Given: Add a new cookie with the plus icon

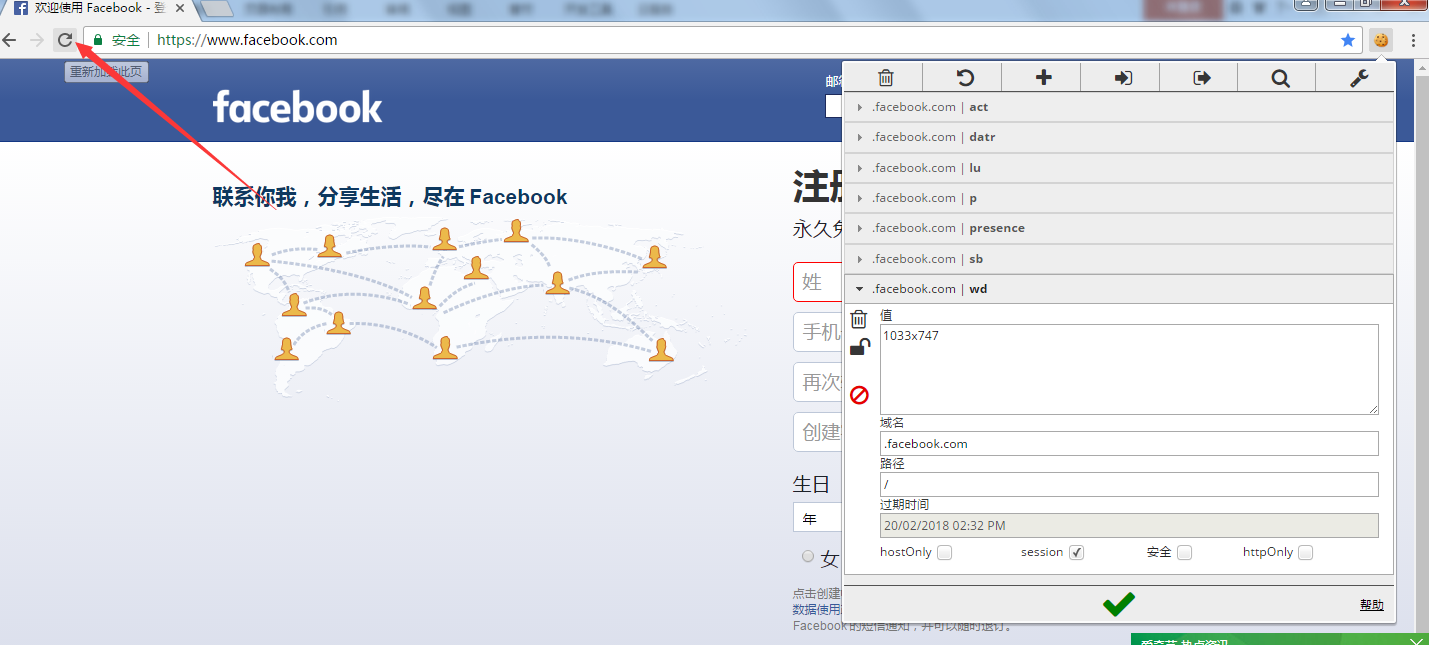Looking at the screenshot, I should click(1043, 77).
